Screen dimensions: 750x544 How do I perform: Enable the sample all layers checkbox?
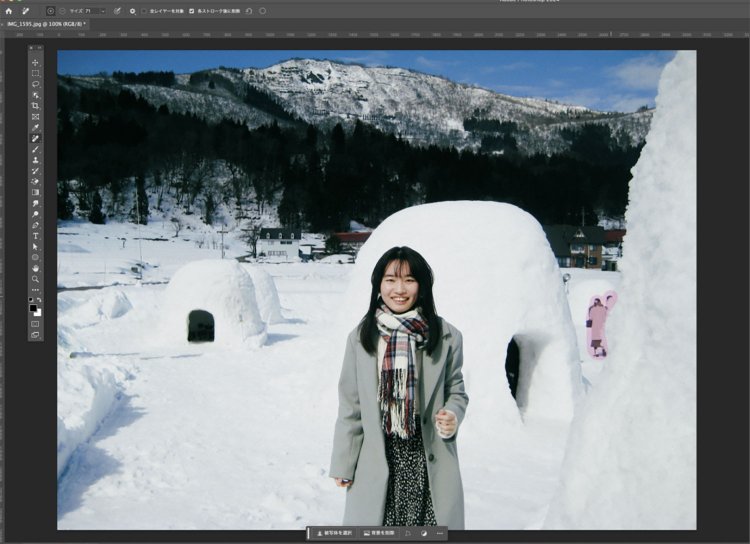144,11
